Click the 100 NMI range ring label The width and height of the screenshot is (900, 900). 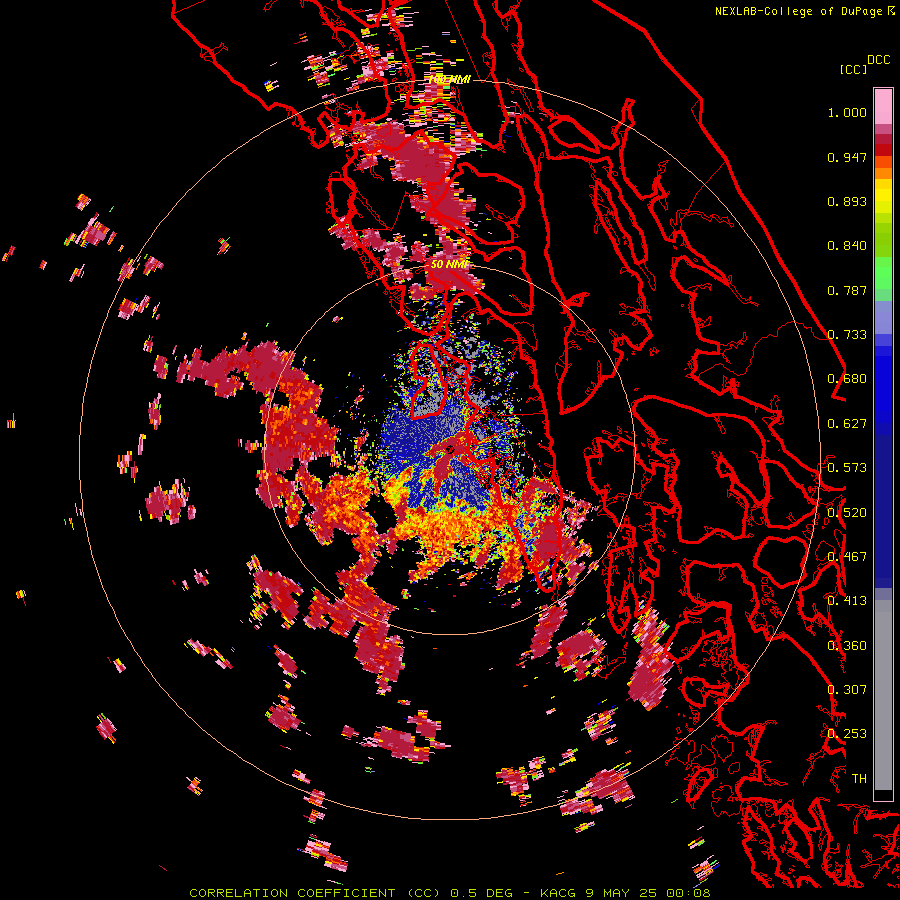(451, 79)
